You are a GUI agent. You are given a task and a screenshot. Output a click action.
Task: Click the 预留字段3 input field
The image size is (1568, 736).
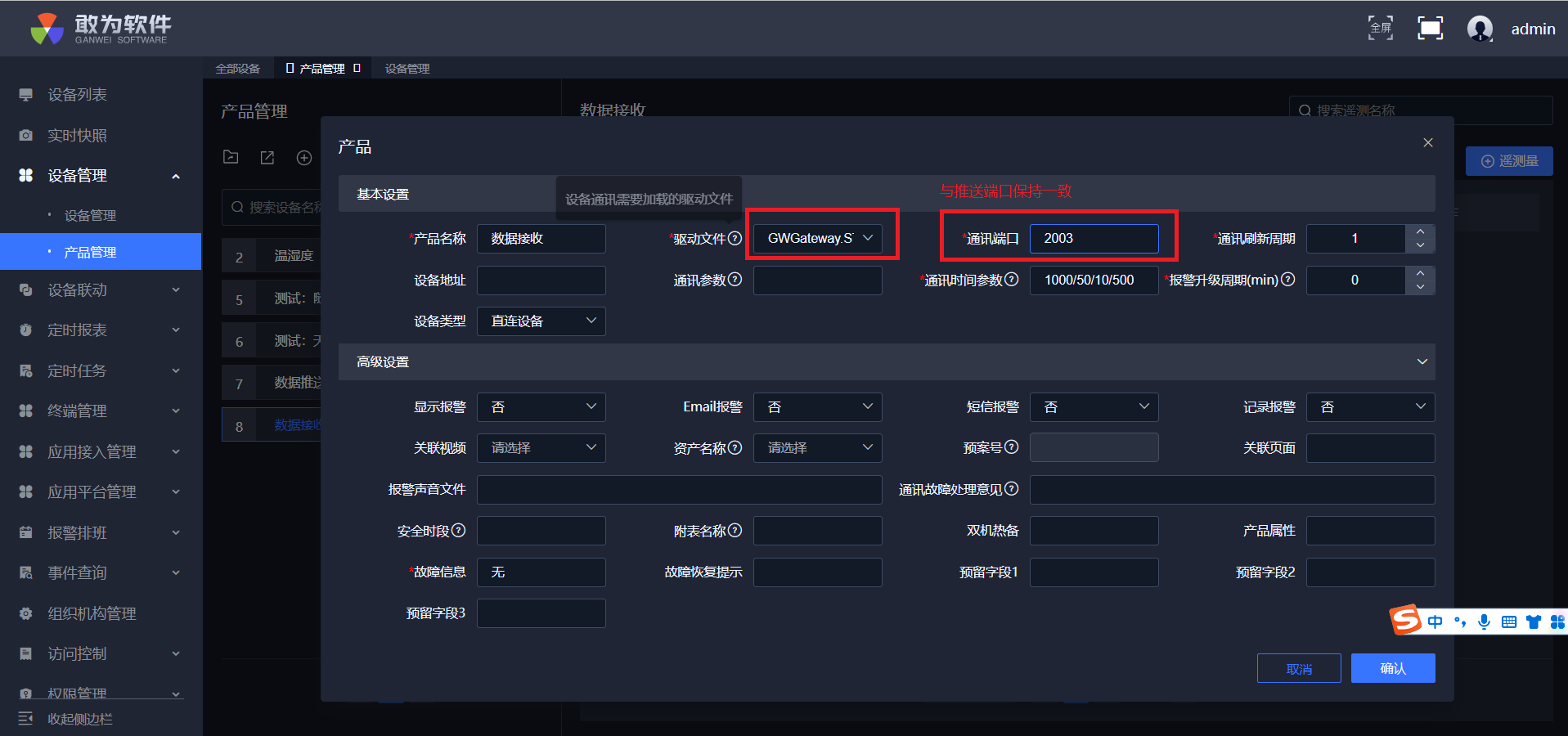[x=541, y=613]
